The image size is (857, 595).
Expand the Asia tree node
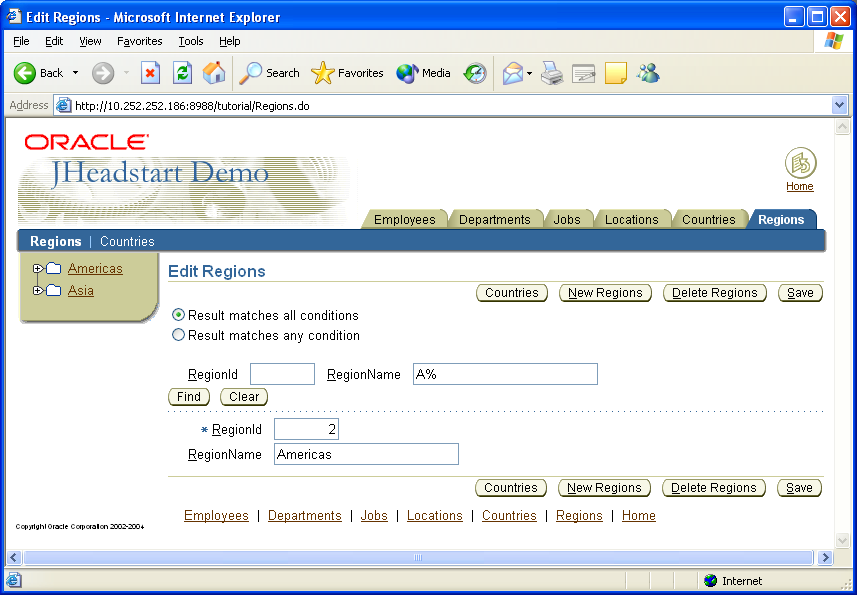[x=38, y=291]
